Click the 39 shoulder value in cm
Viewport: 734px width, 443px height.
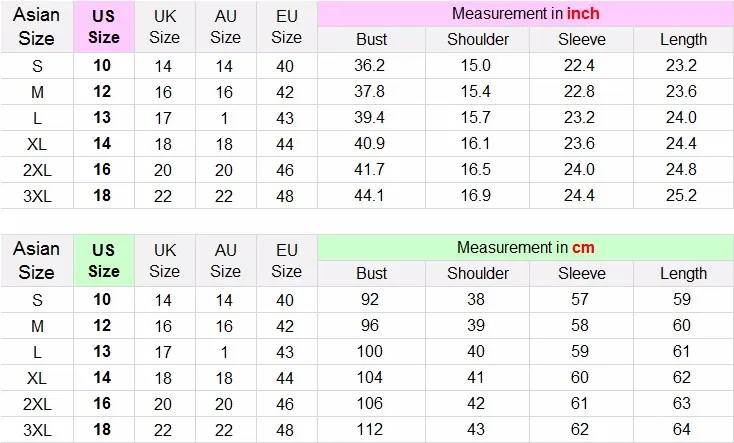click(x=477, y=325)
